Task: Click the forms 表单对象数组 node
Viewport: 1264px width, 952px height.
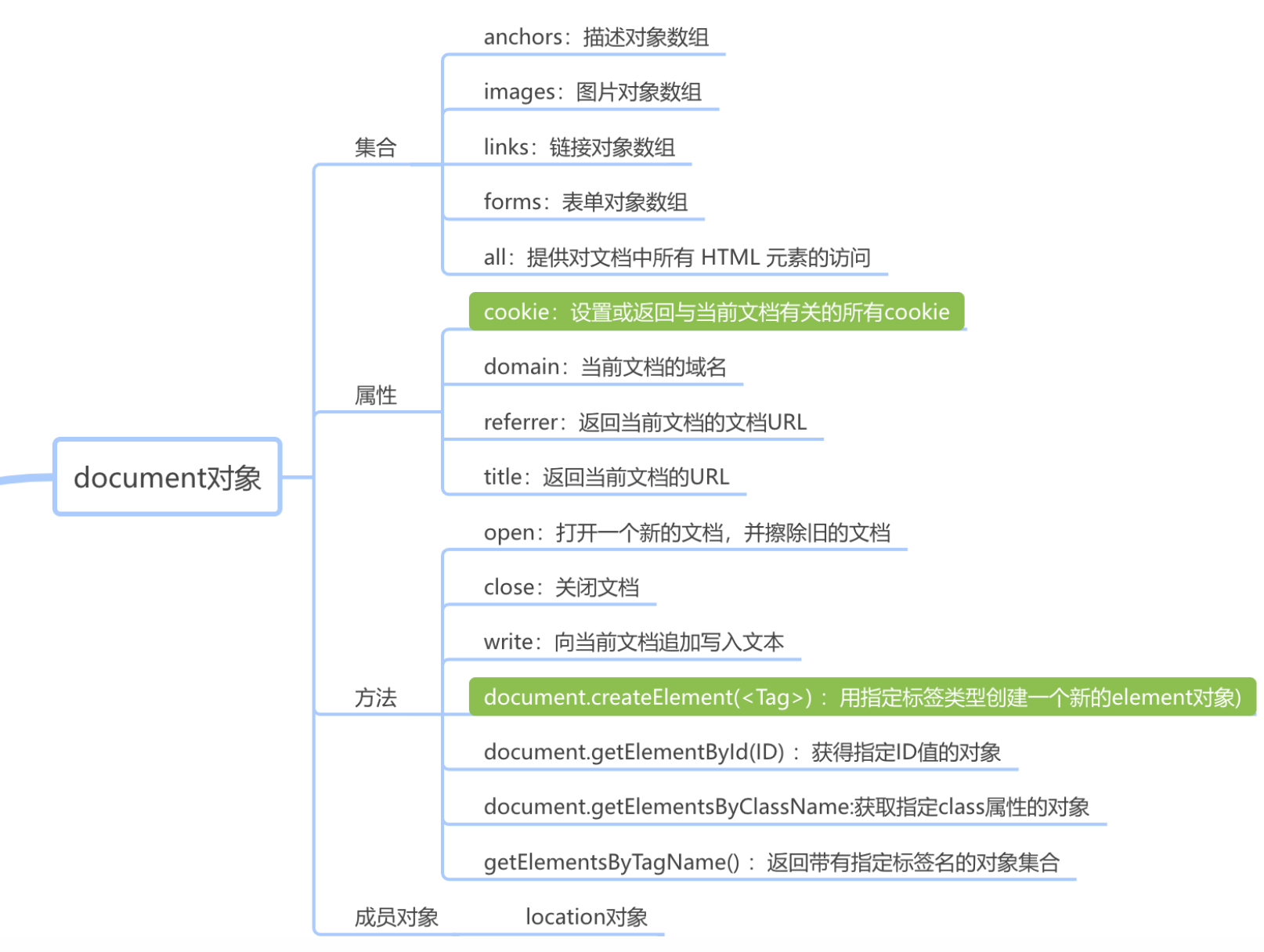Action: [x=585, y=202]
